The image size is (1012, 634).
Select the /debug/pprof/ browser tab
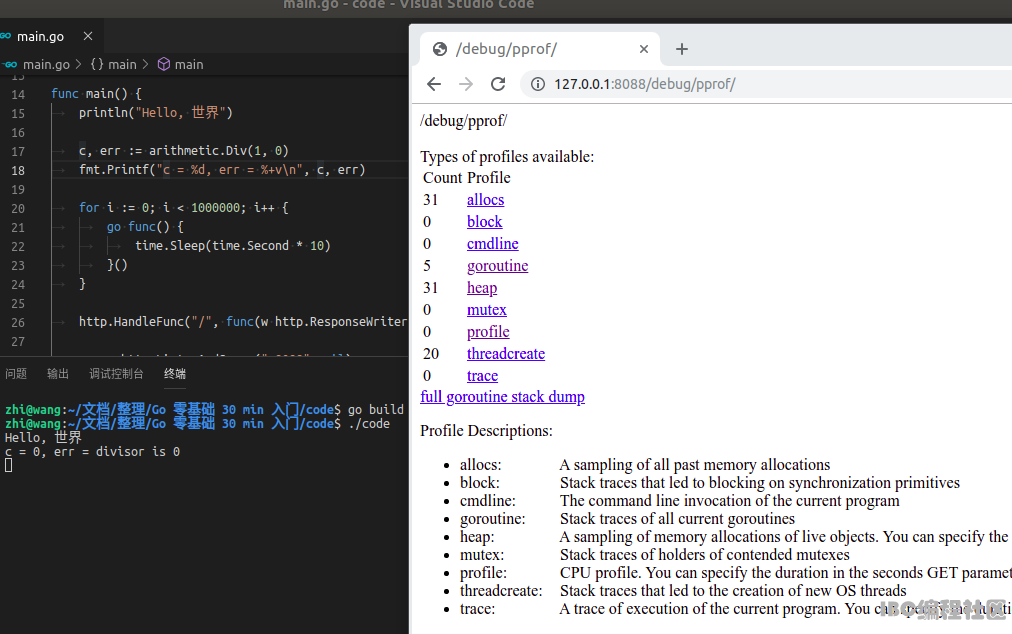540,49
